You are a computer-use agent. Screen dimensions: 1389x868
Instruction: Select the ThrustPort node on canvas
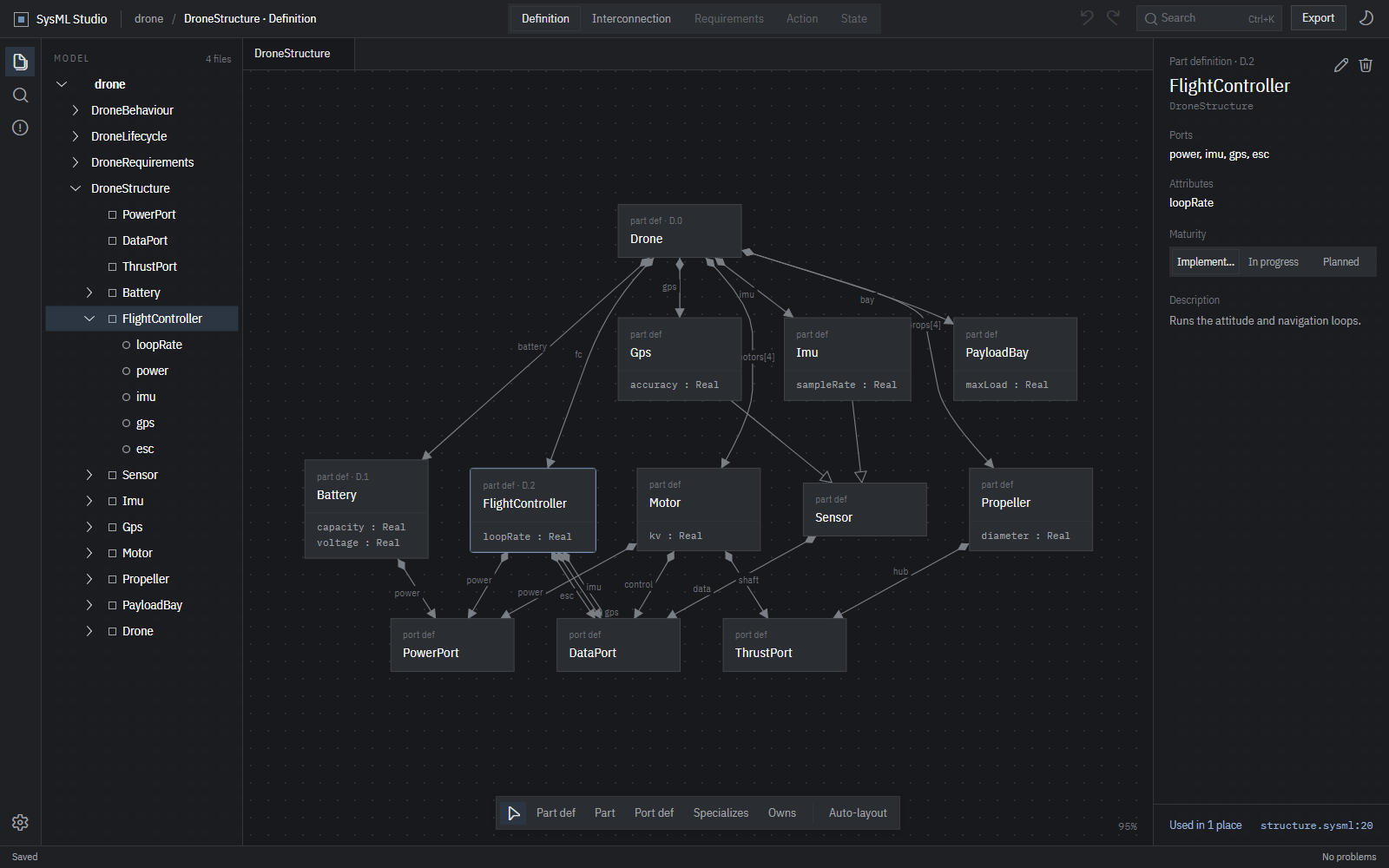pyautogui.click(x=784, y=645)
